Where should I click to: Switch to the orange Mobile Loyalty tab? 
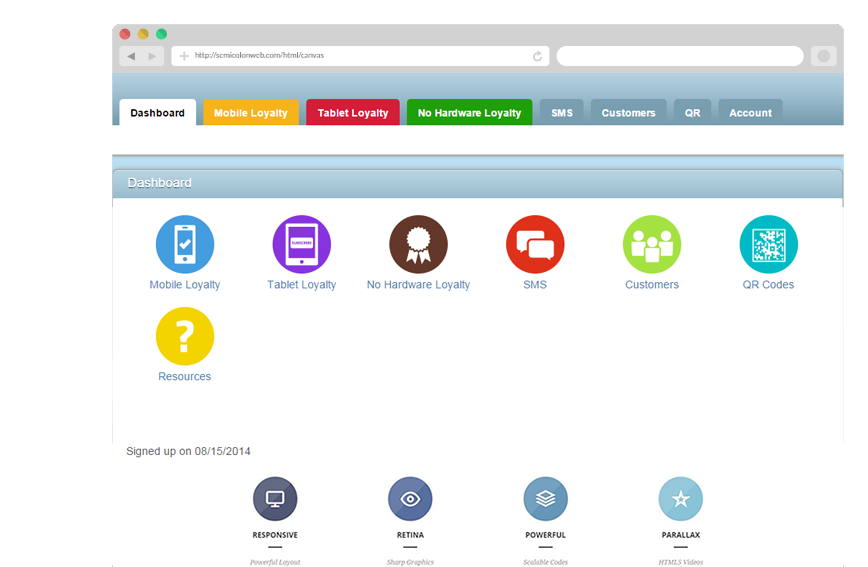[x=251, y=112]
